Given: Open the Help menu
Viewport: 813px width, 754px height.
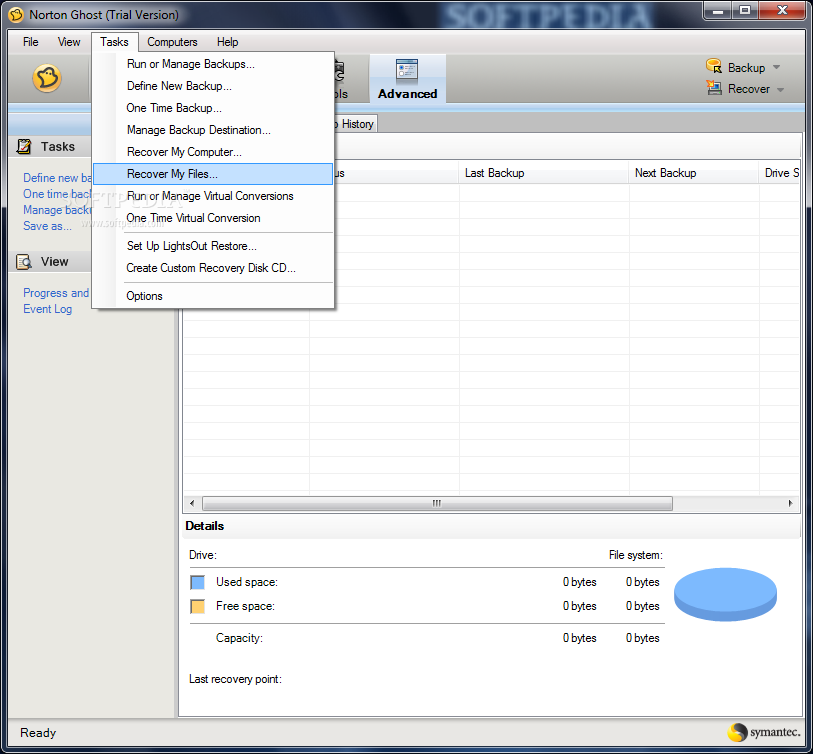Looking at the screenshot, I should 227,42.
